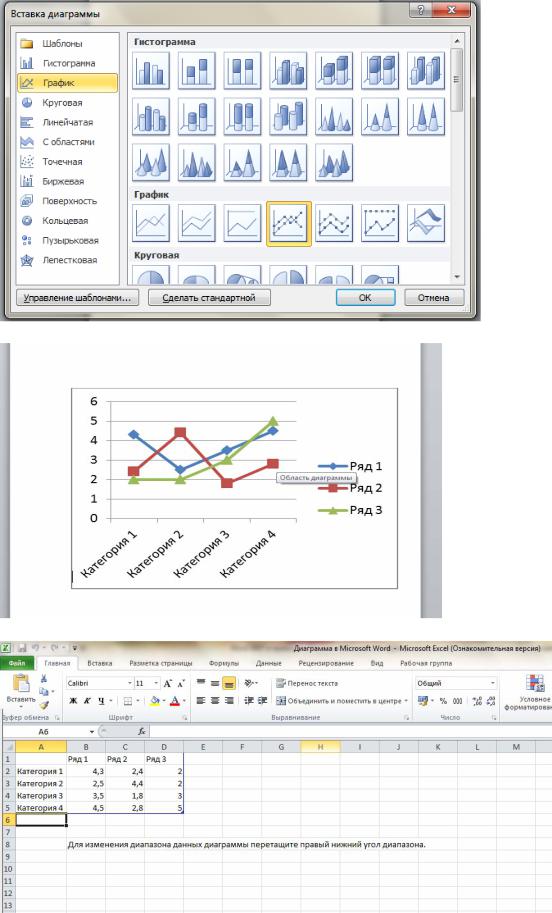
Task: Pick the 3-D clustered column thumbnail
Action: pyautogui.click(x=288, y=70)
